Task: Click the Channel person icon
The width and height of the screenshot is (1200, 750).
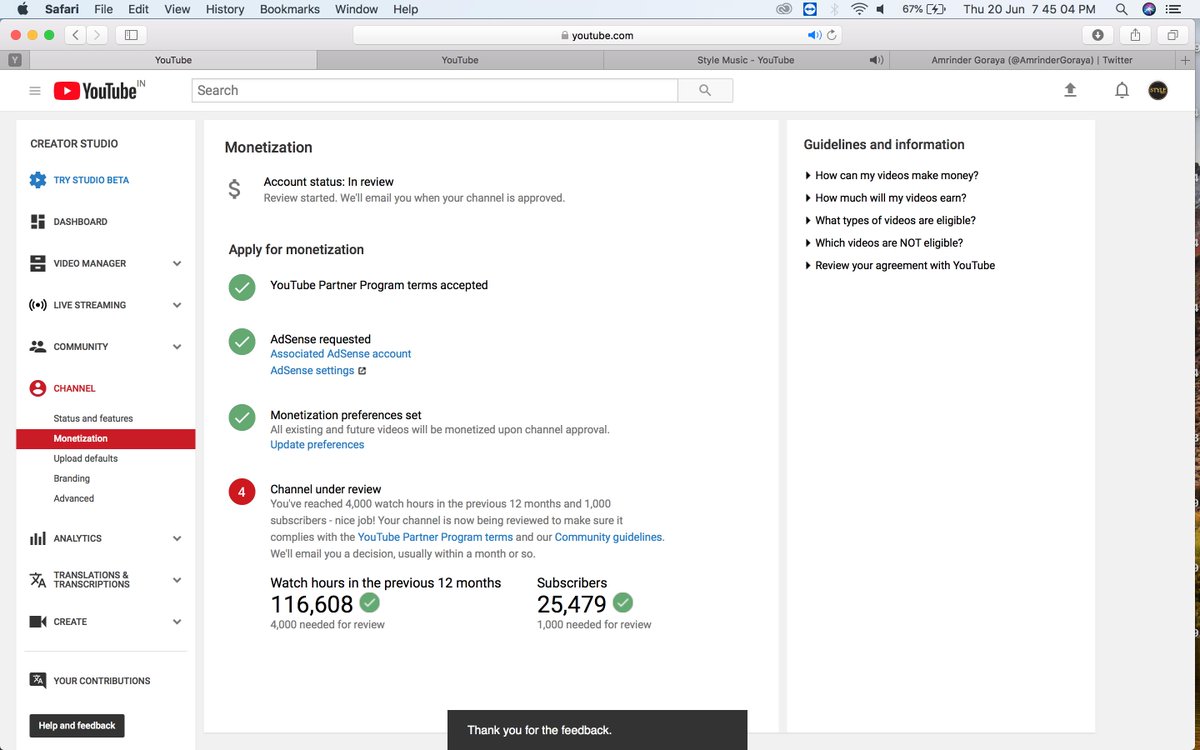Action: pos(38,388)
